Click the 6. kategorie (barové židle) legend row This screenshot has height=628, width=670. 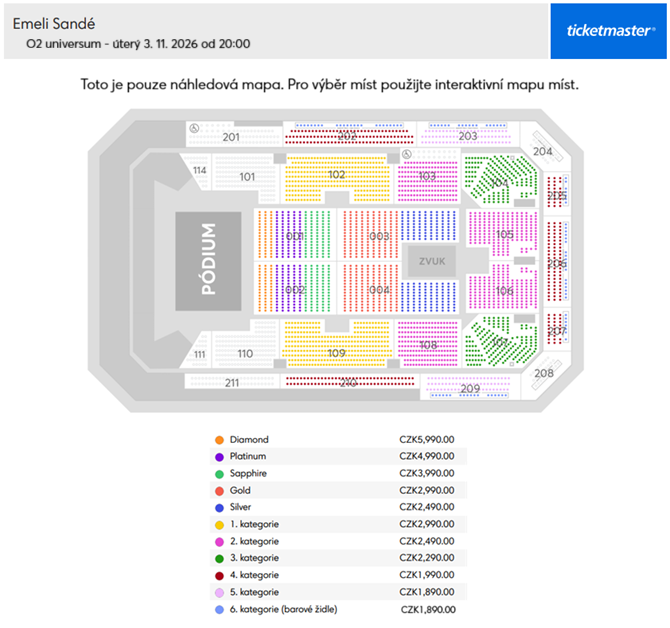pos(336,609)
